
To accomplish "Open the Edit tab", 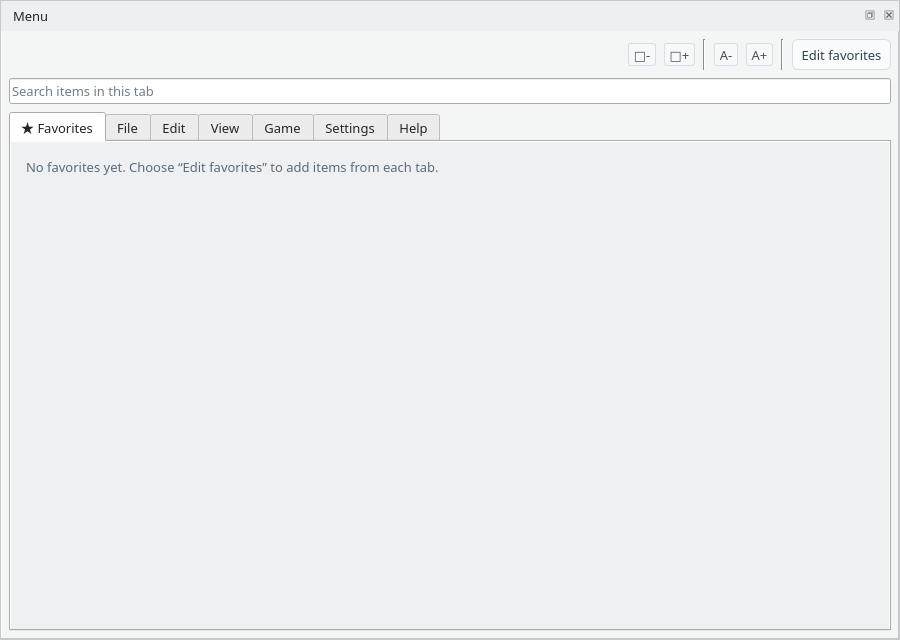I will click(x=174, y=128).
